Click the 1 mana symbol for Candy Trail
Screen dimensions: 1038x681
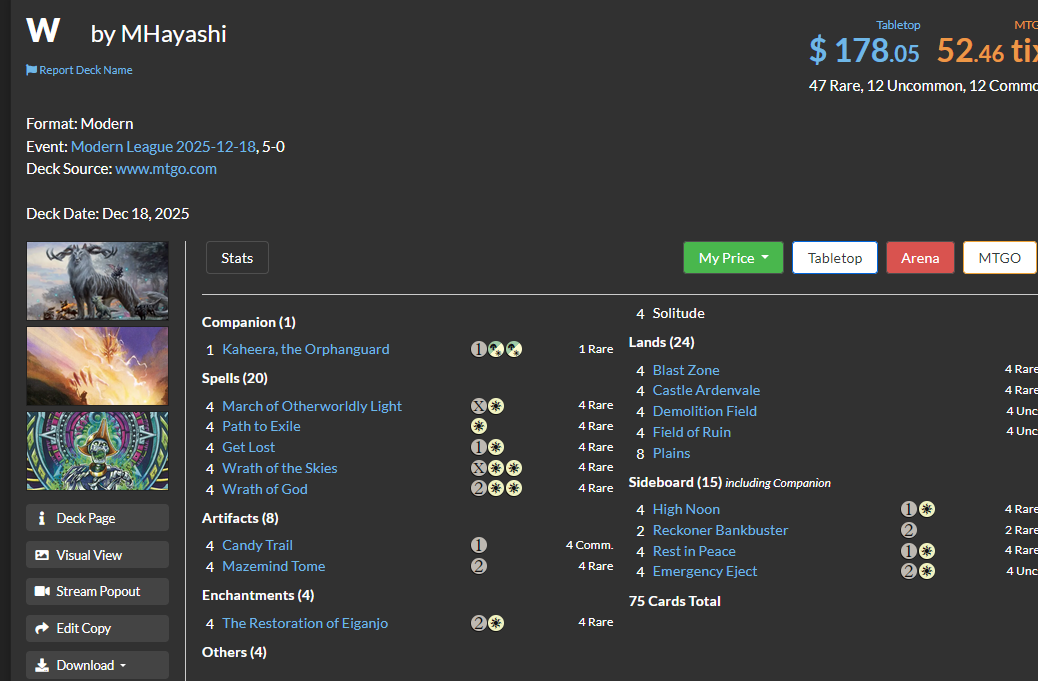tap(479, 545)
